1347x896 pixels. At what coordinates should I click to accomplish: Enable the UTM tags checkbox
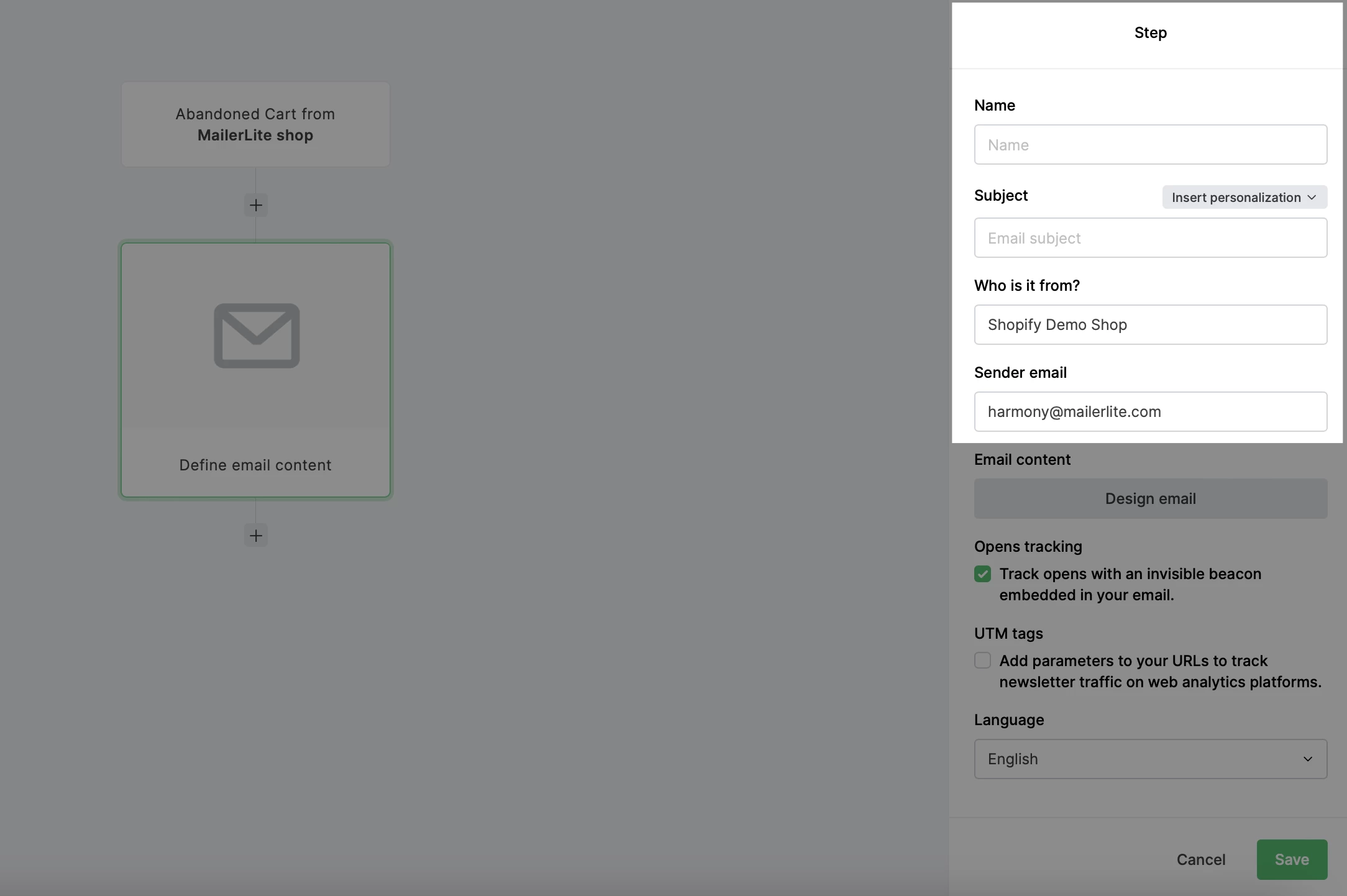point(982,661)
